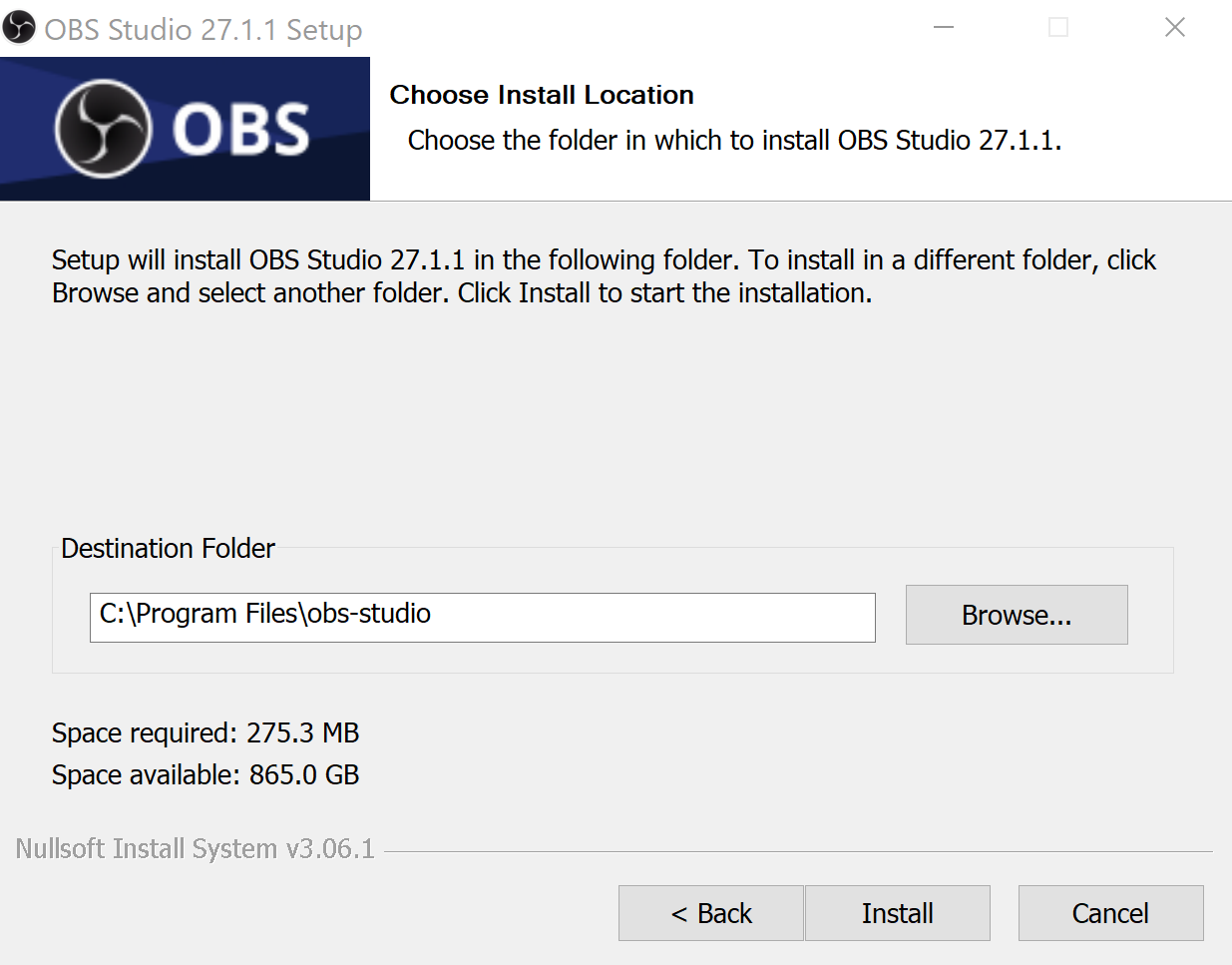Click the Choose Install Location heading

pos(542,94)
